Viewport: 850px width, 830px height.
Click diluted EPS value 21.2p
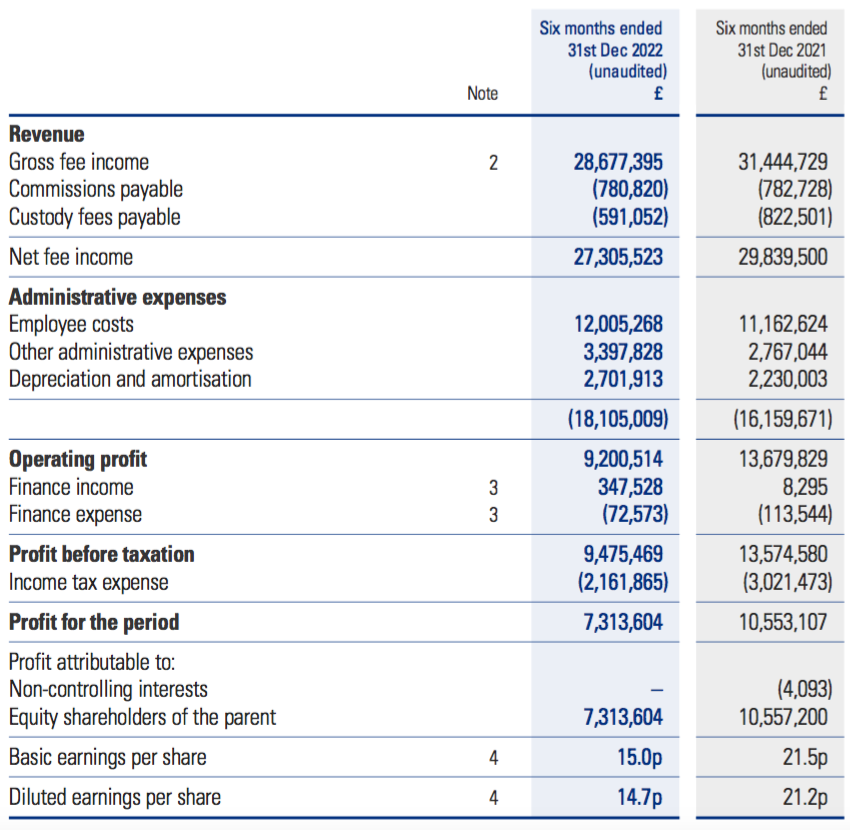click(x=805, y=798)
